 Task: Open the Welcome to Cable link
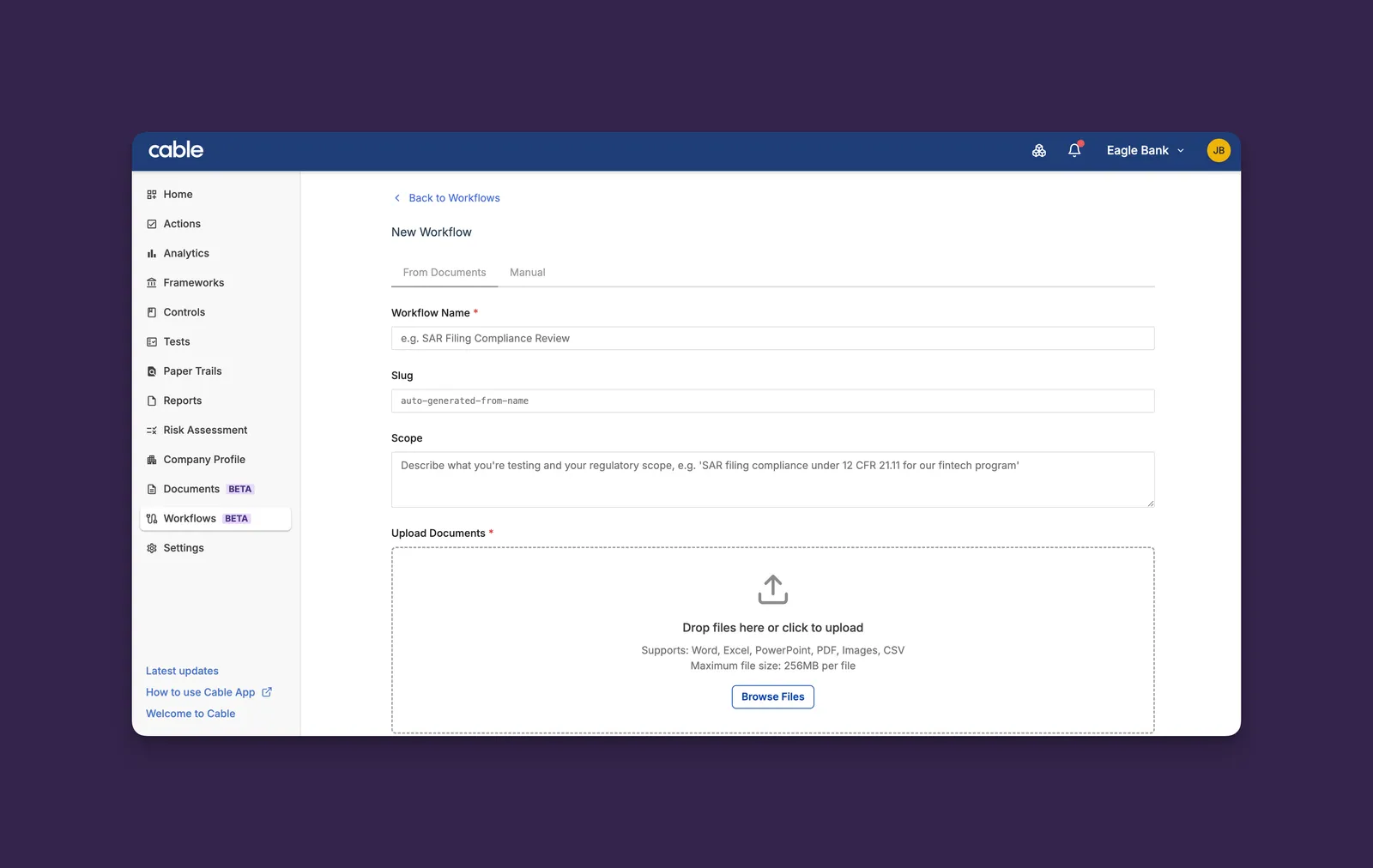(191, 714)
